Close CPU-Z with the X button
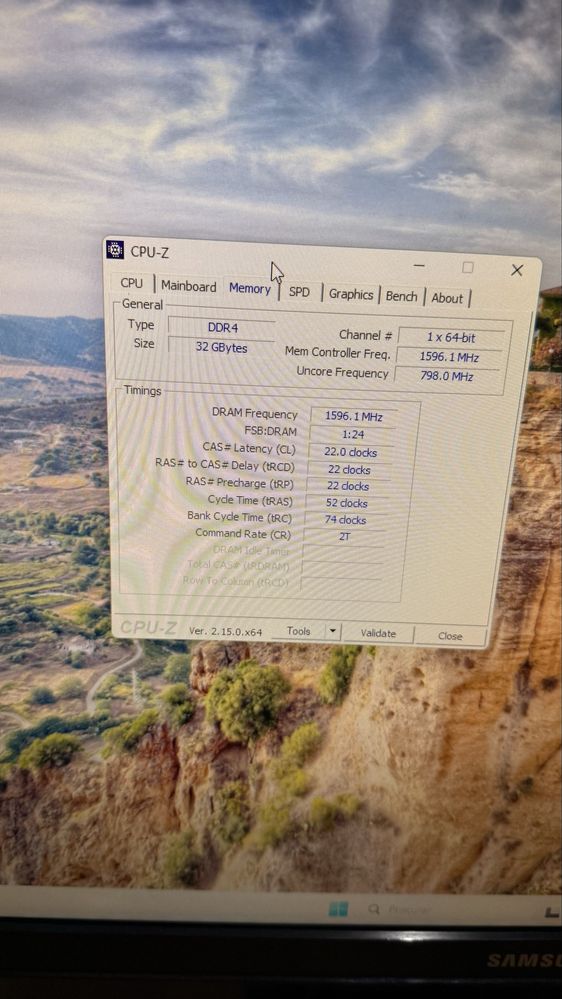Screen dimensions: 562x999 click(517, 270)
